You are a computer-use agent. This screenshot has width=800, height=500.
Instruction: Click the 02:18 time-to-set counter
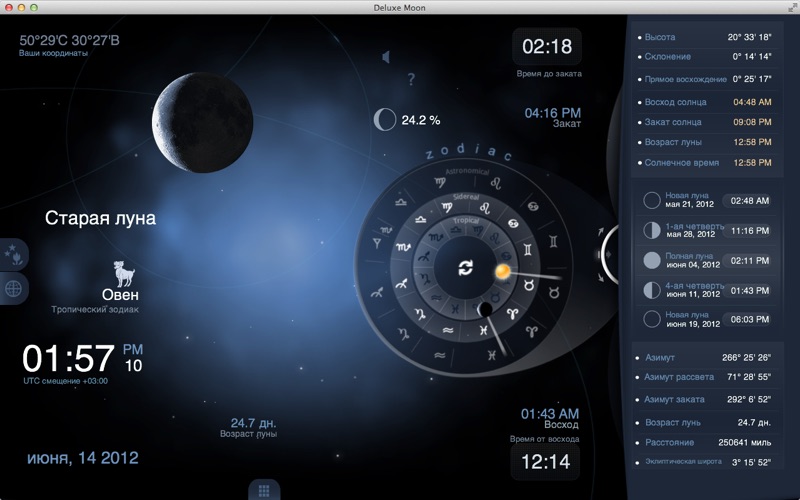[547, 46]
